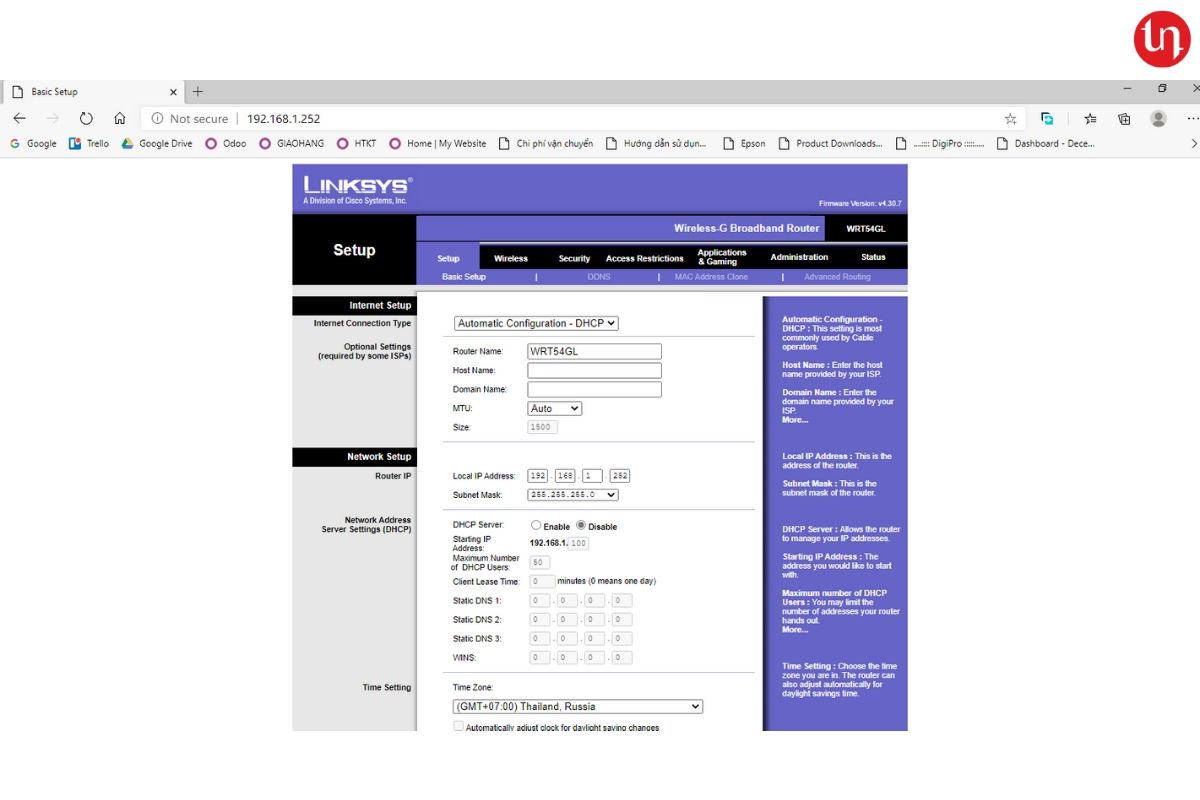This screenshot has height=800, width=1200.
Task: Select Enable for DHCP Server
Action: (536, 525)
